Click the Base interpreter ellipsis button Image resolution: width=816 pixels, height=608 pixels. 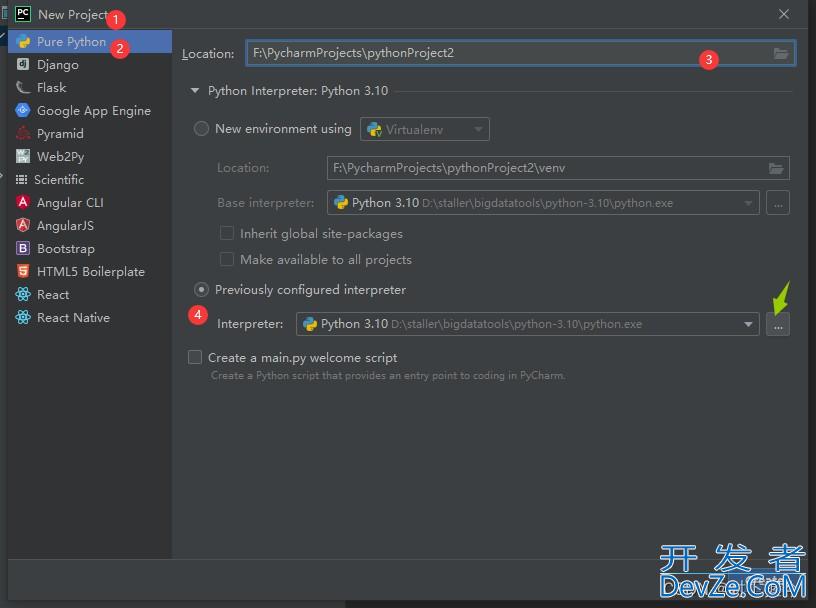778,203
